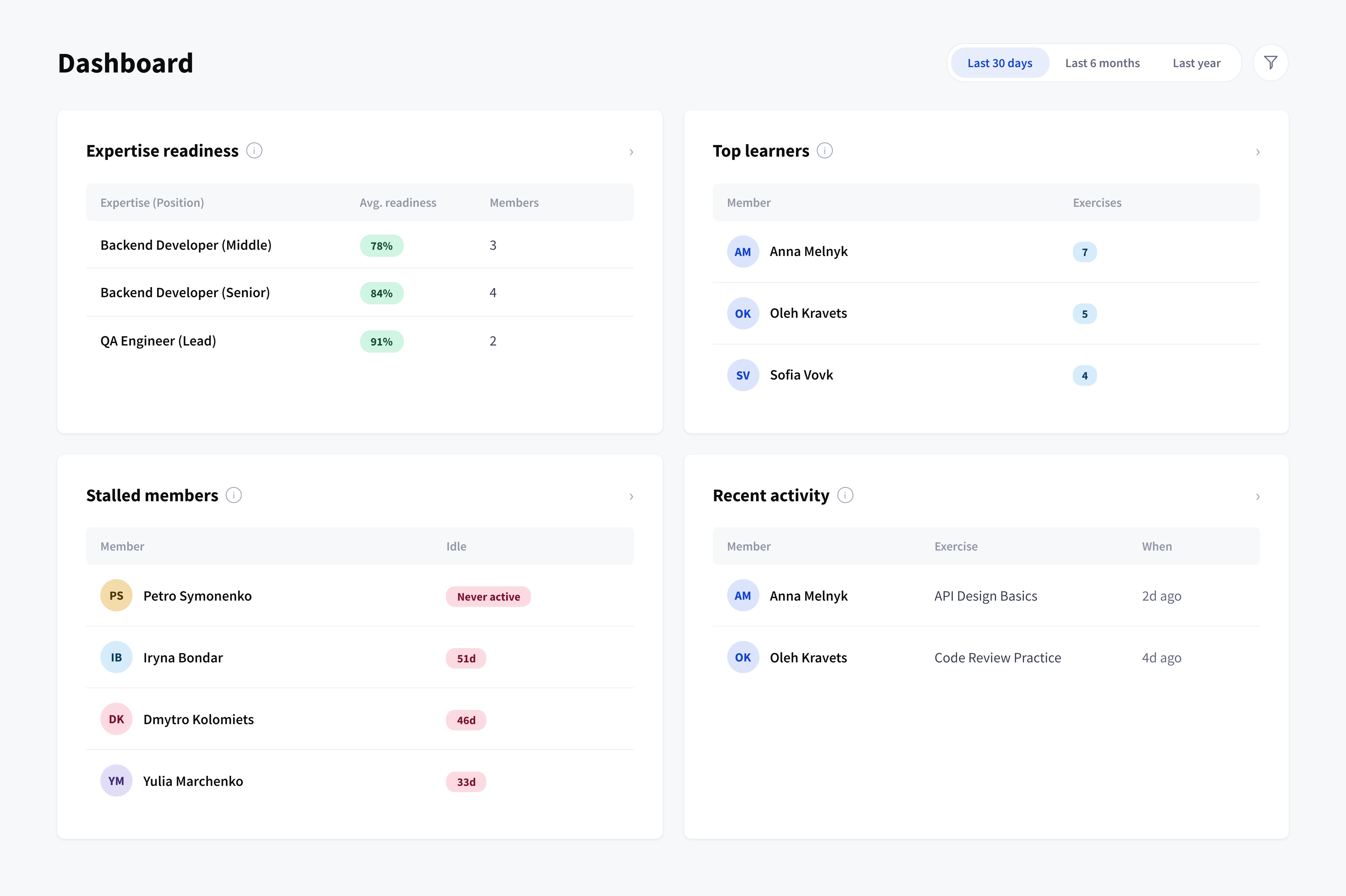Open Petro Symonenko's name

coord(197,596)
